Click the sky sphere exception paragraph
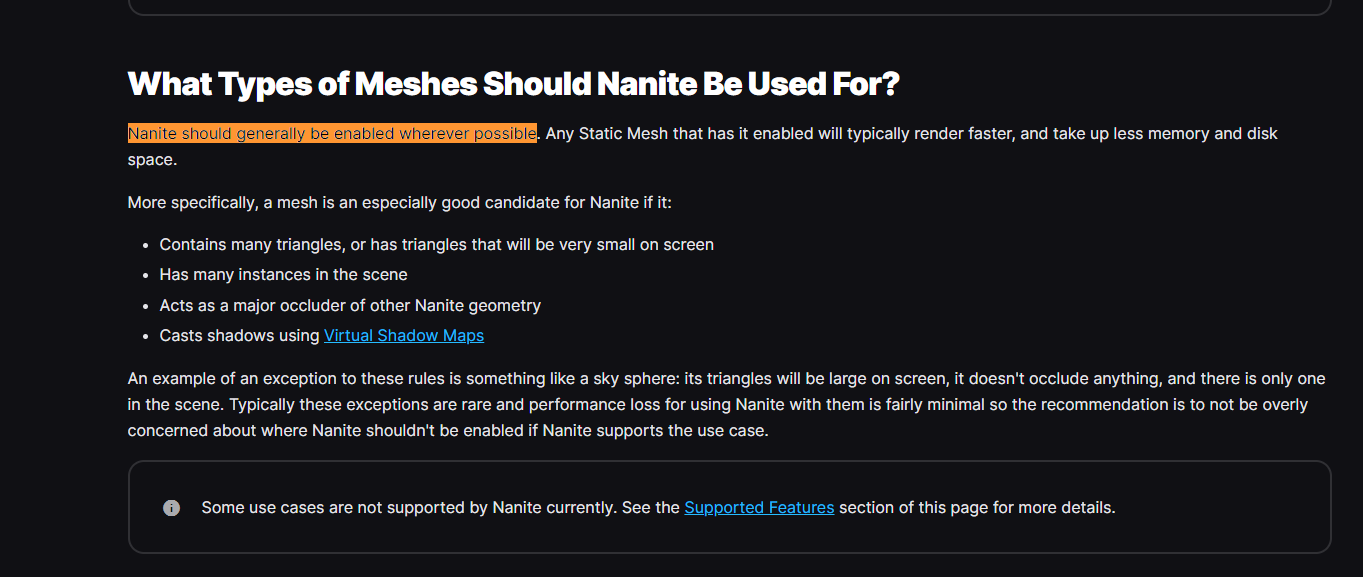The image size is (1363, 577). click(726, 405)
